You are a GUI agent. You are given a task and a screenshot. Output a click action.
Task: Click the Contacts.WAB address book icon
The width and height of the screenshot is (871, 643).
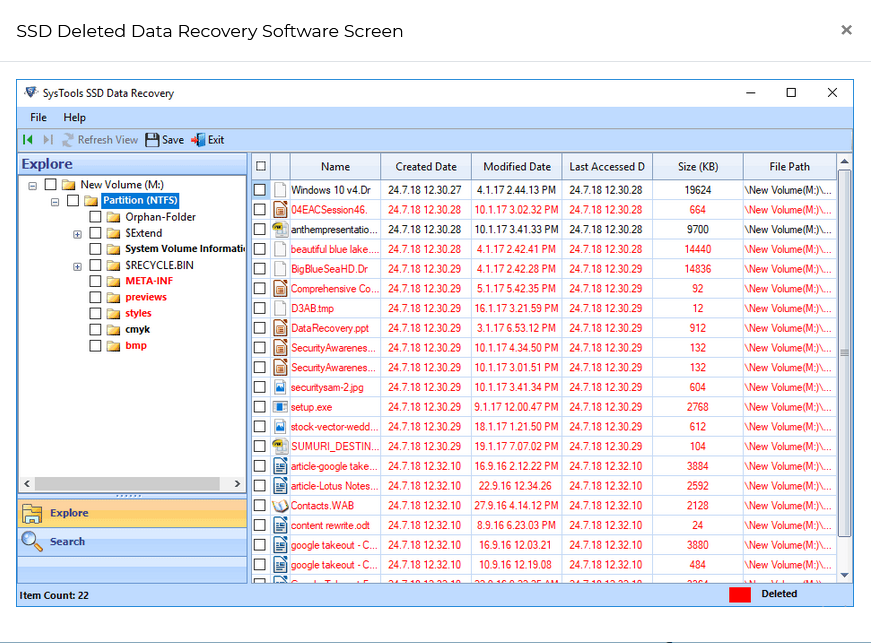[281, 506]
